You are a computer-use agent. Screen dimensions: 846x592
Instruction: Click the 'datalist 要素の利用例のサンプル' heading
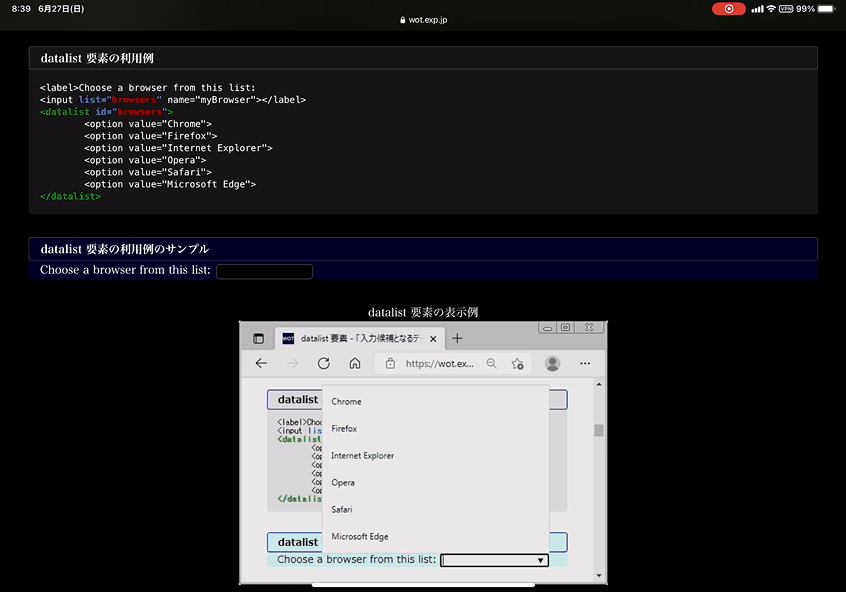[125, 249]
